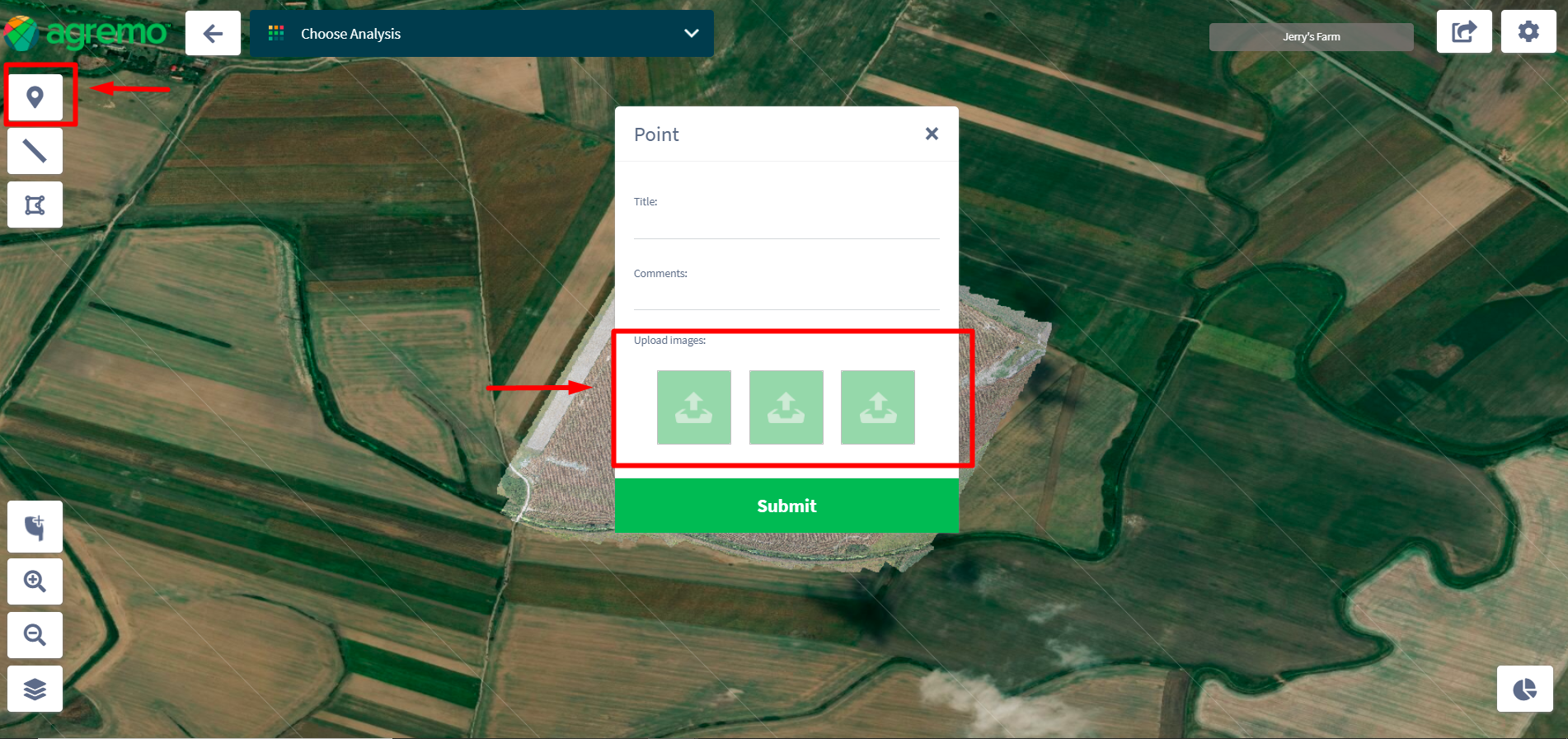Screen dimensions: 1568x739
Task: Click the first image upload box
Action: (693, 407)
